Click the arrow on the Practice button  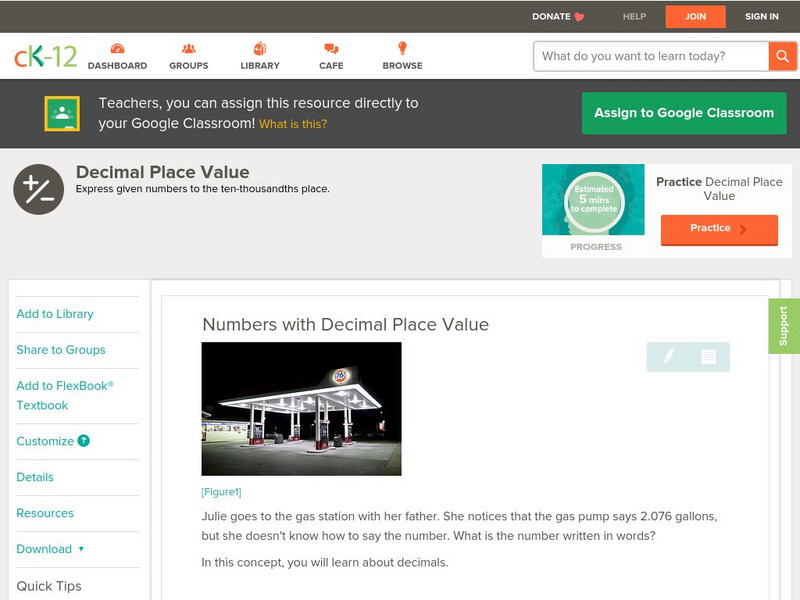click(743, 229)
